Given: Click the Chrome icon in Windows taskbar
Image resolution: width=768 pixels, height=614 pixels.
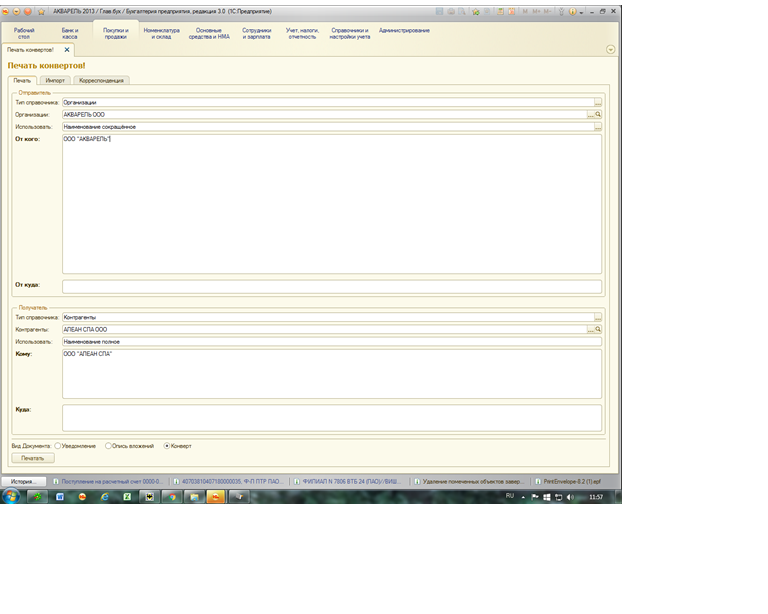Looking at the screenshot, I should pyautogui.click(x=171, y=496).
